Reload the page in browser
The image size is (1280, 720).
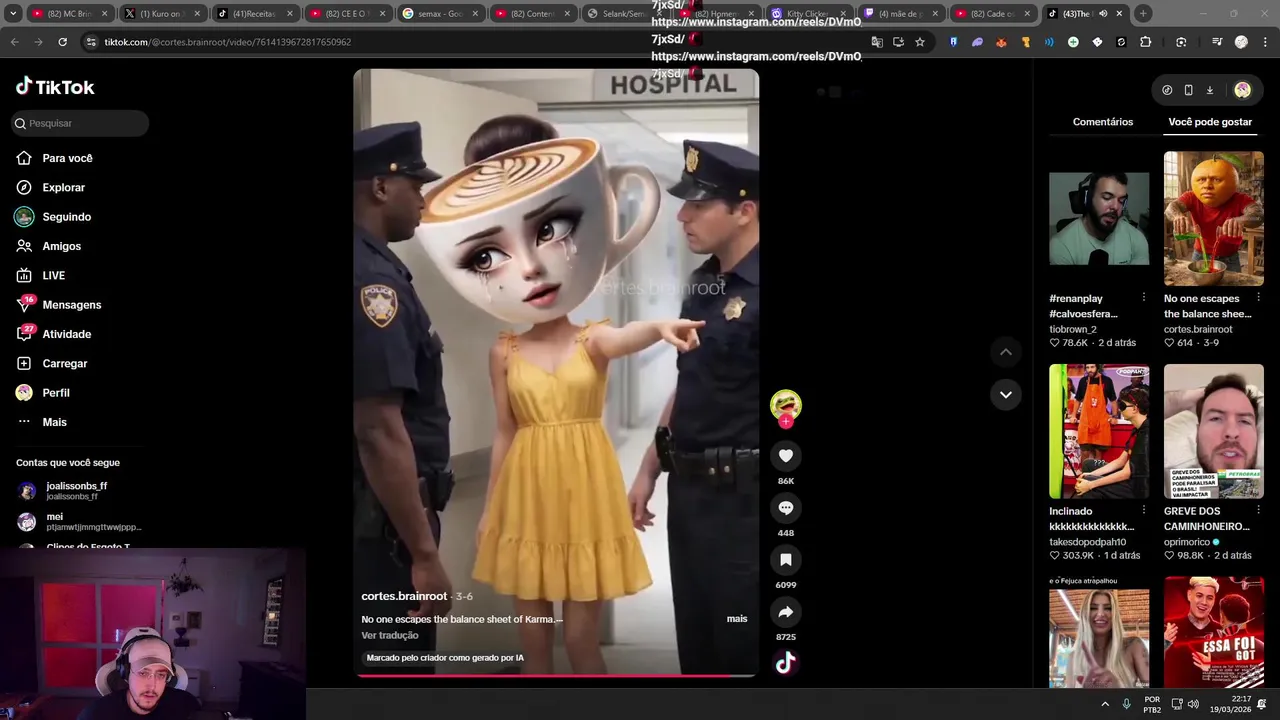pyautogui.click(x=62, y=42)
